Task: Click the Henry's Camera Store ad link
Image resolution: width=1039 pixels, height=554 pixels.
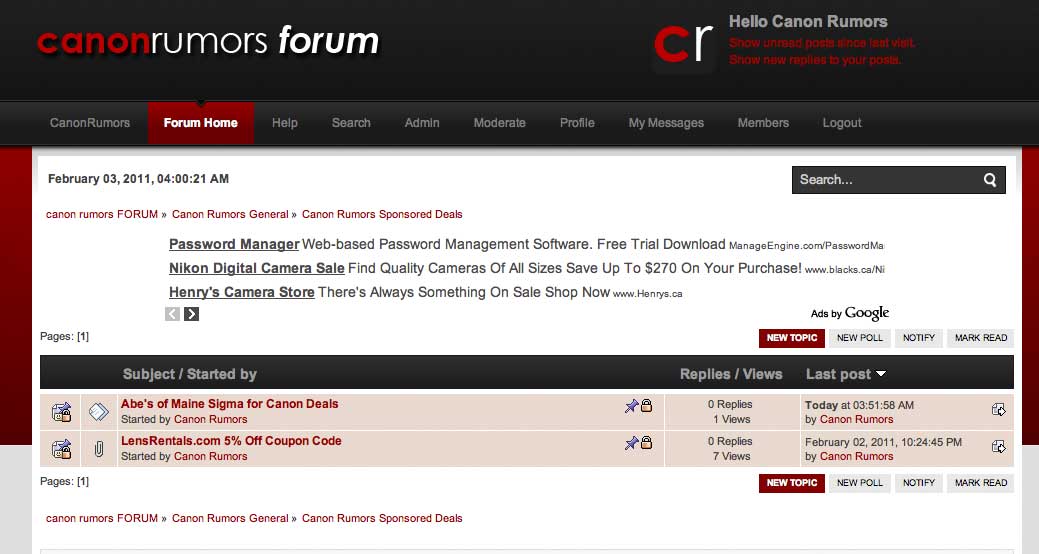Action: point(242,292)
